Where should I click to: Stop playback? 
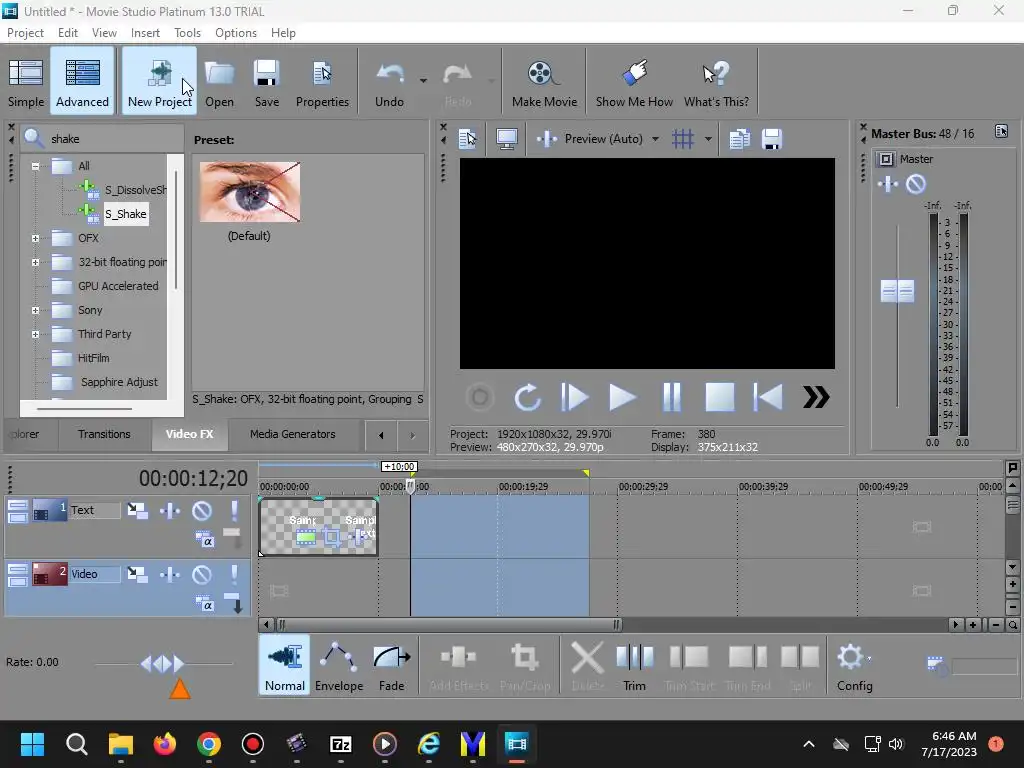pos(720,397)
